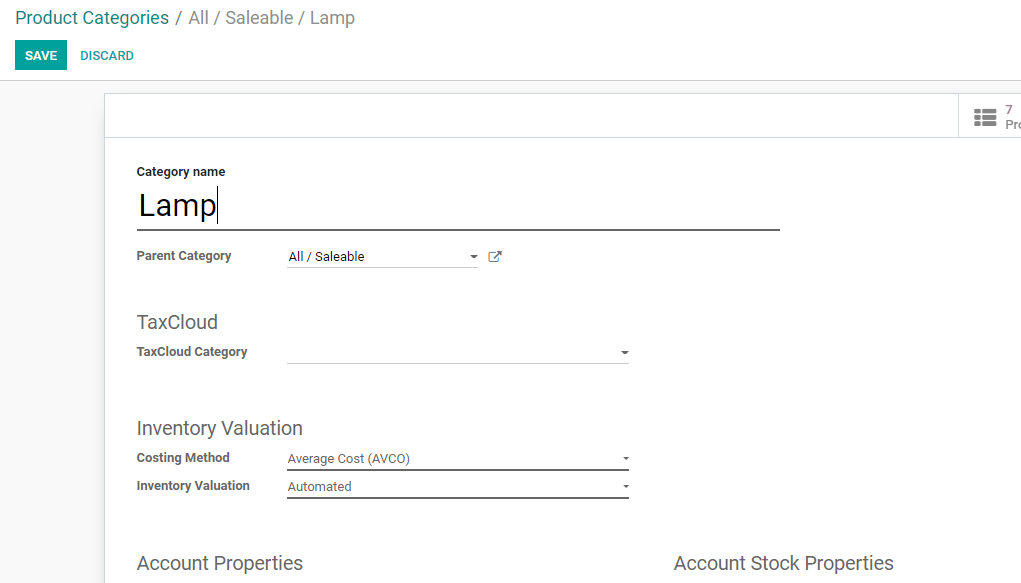Open the dropdown showing Automated

tap(457, 487)
